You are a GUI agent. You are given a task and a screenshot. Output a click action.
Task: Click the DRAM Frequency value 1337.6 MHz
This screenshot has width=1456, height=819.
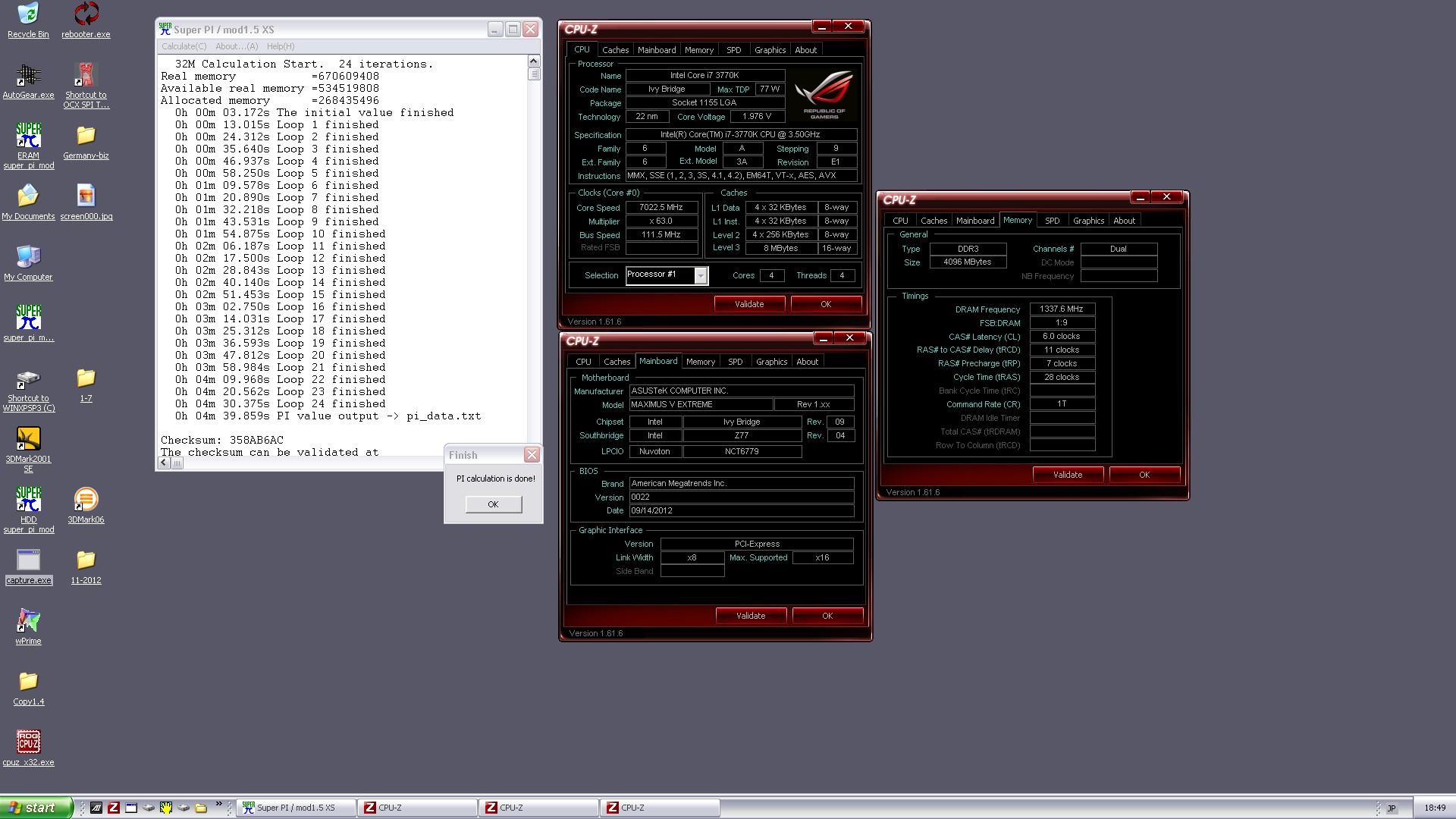[x=1062, y=309]
